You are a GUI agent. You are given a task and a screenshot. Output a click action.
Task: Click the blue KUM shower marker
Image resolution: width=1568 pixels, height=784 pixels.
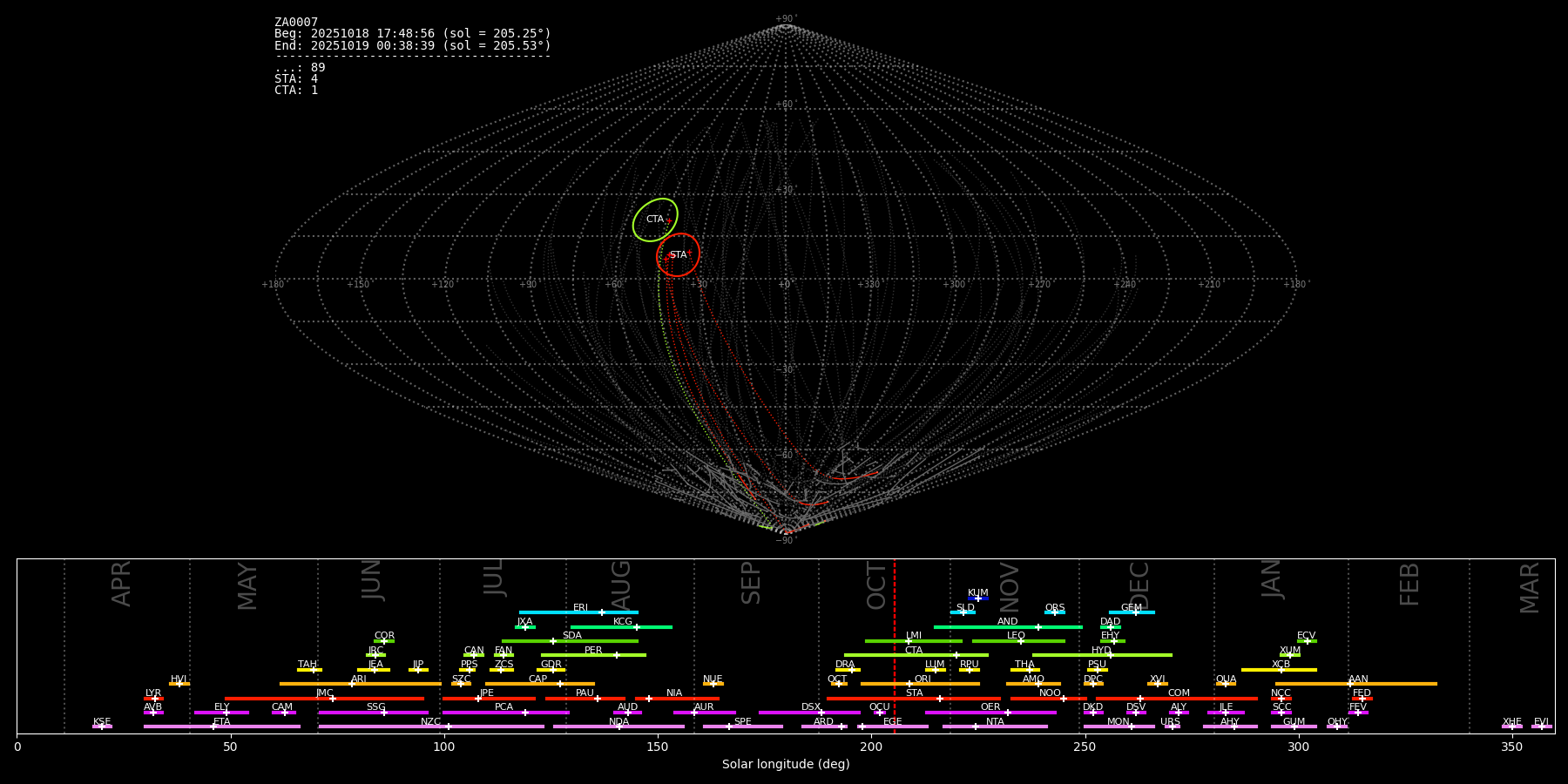coord(978,598)
